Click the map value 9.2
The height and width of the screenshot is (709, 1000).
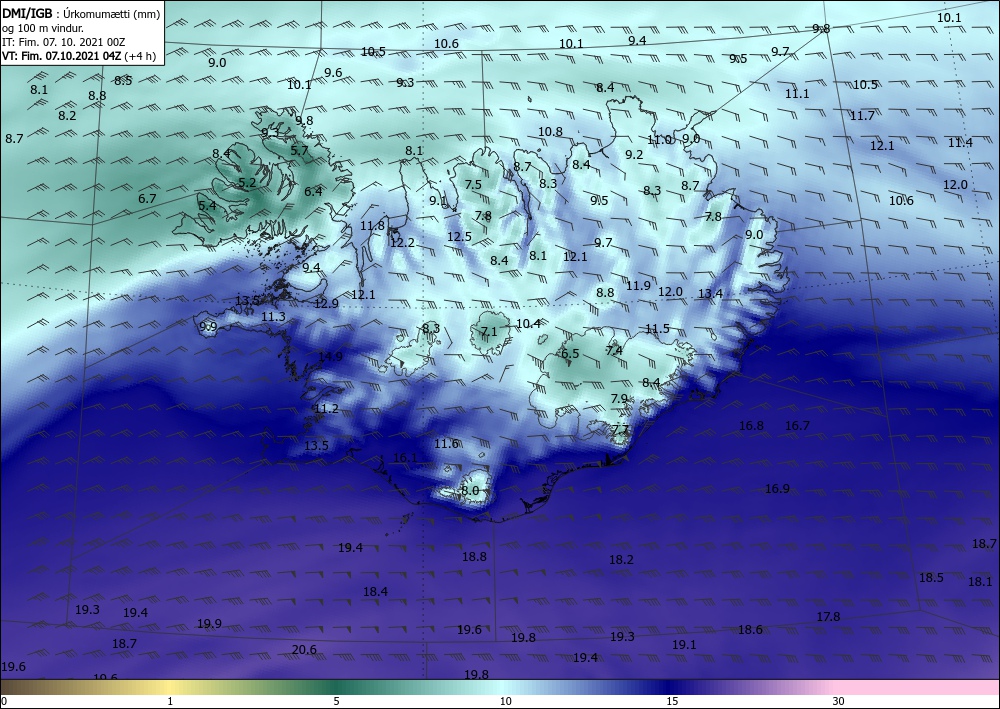634,155
